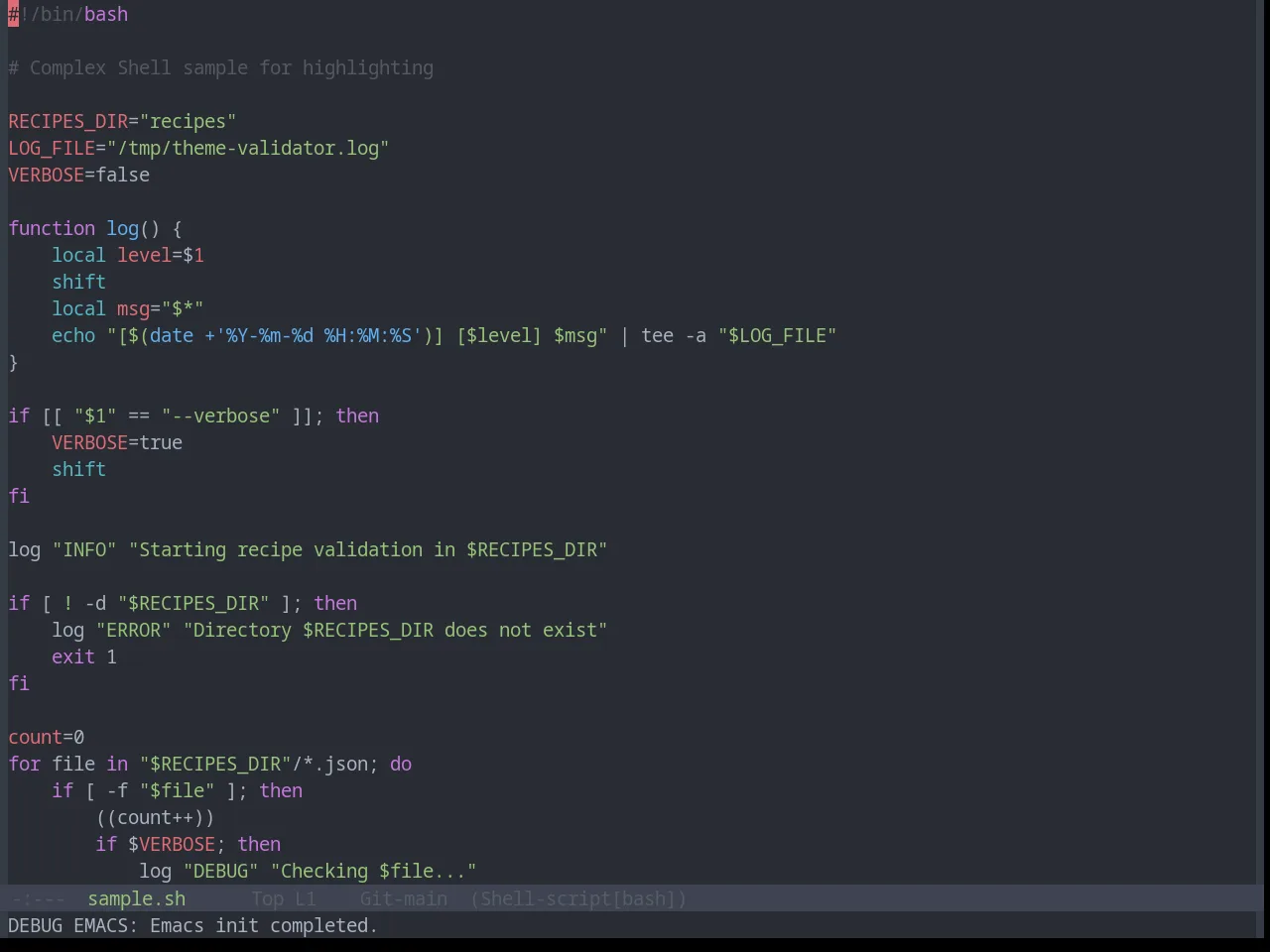Click the VERBOSE=true line
The height and width of the screenshot is (952, 1270).
point(117,442)
